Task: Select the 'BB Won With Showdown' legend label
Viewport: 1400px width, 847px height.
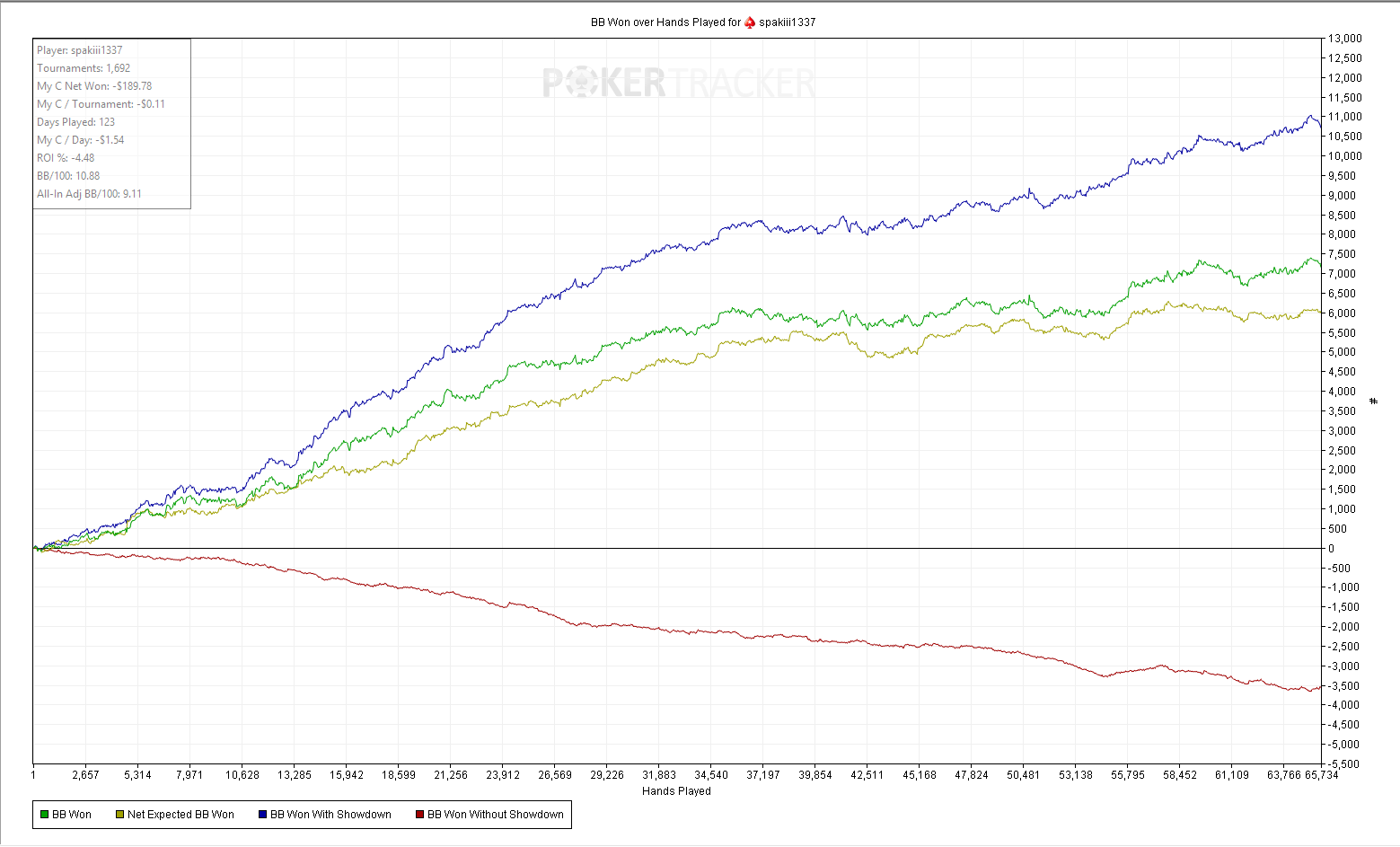Action: (x=330, y=815)
